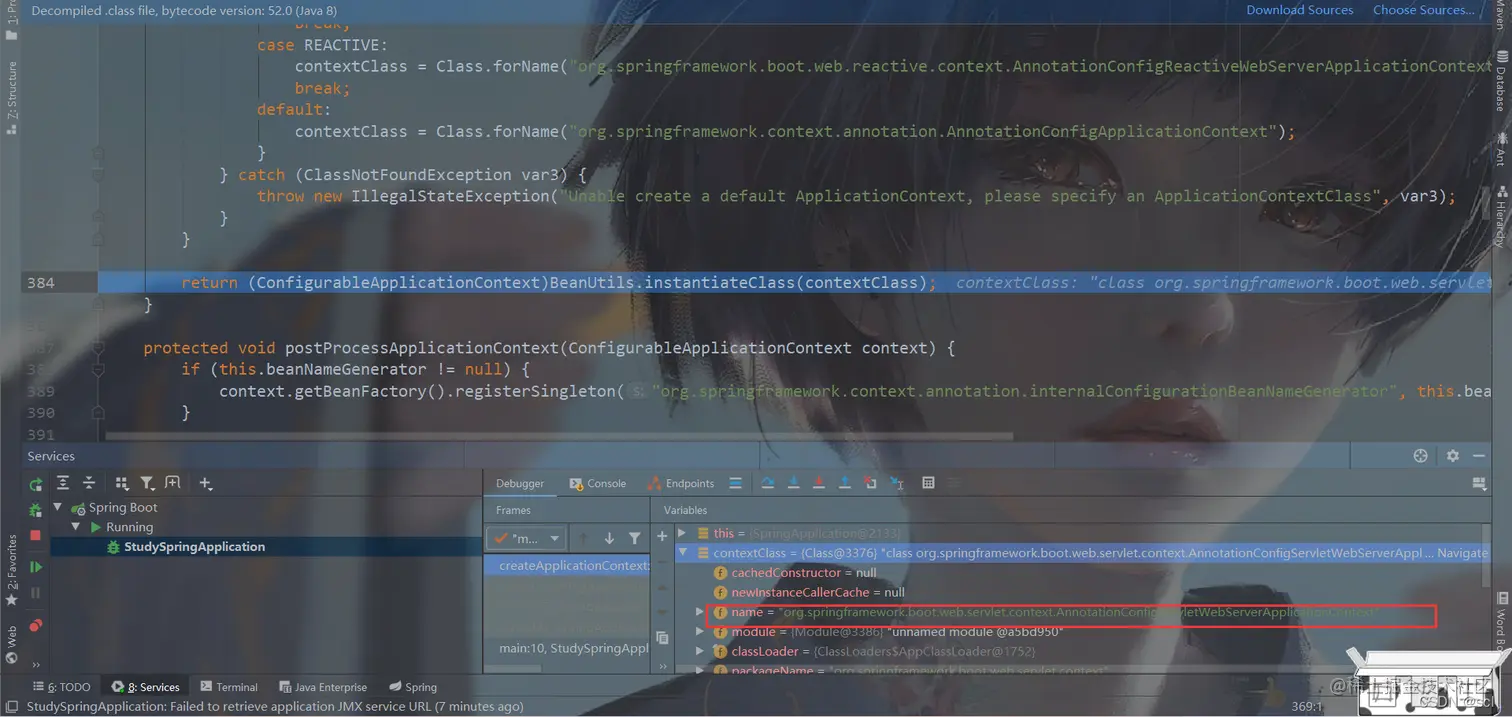
Task: Click the green Debug bug icon in the Services sidebar
Action: pyautogui.click(x=36, y=510)
